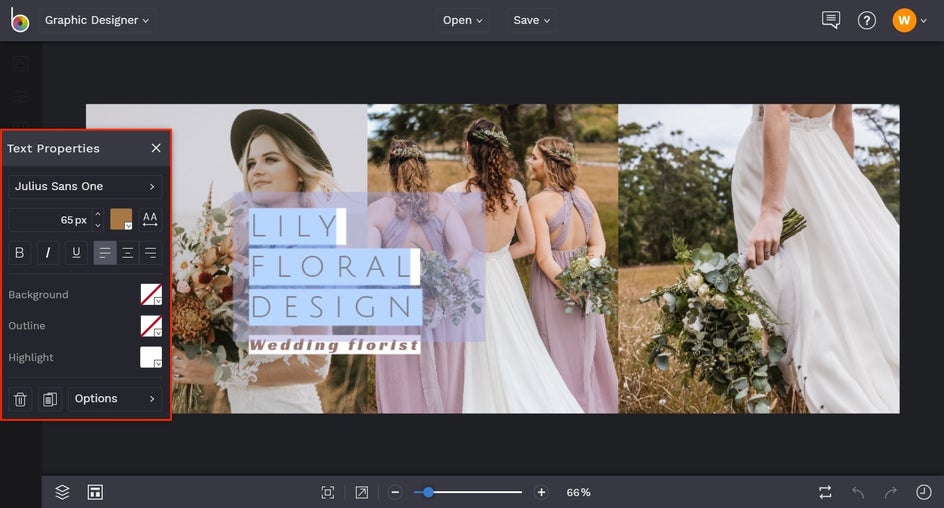This screenshot has height=508, width=944.
Task: Click the zoom slider handle
Action: coord(428,492)
